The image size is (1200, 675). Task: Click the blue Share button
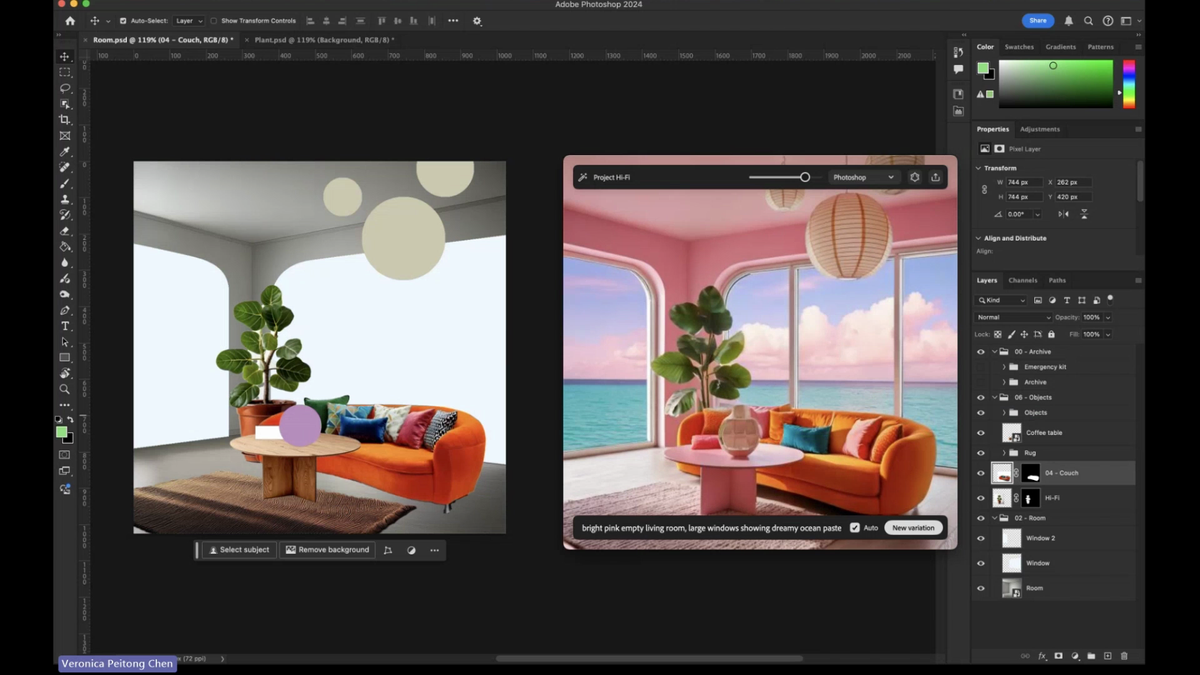point(1037,20)
